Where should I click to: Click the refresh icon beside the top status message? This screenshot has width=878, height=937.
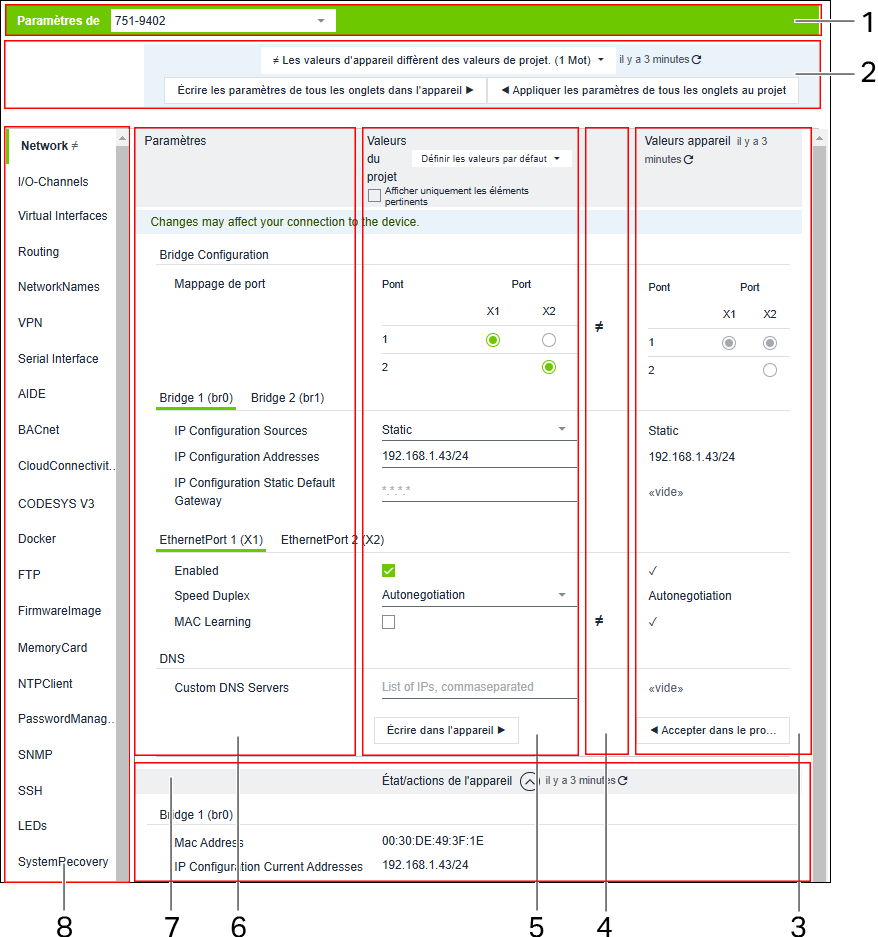pos(697,60)
